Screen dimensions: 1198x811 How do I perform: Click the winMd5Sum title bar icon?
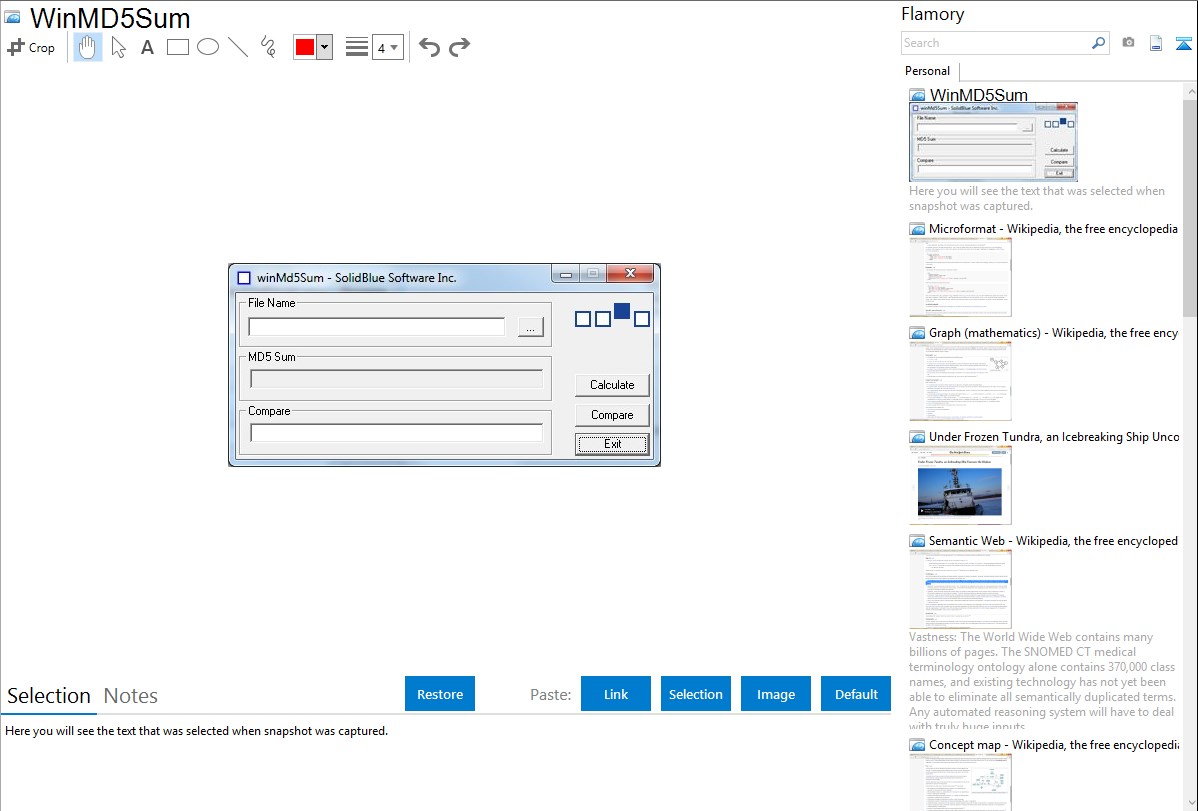(x=244, y=278)
